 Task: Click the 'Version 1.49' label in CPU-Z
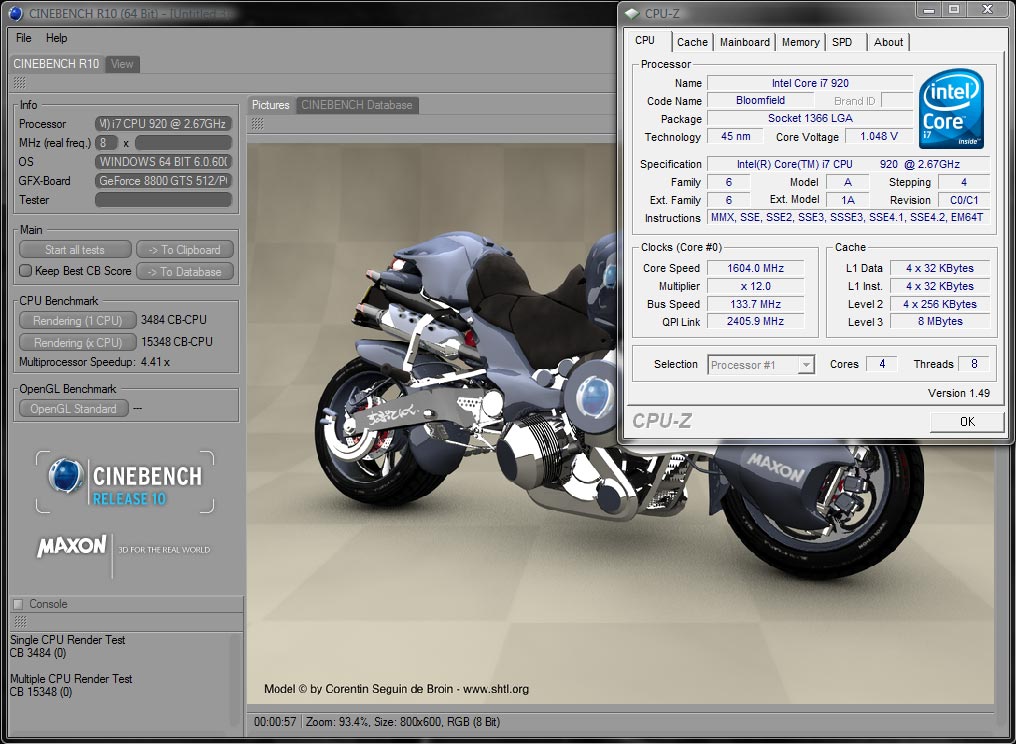click(x=959, y=393)
